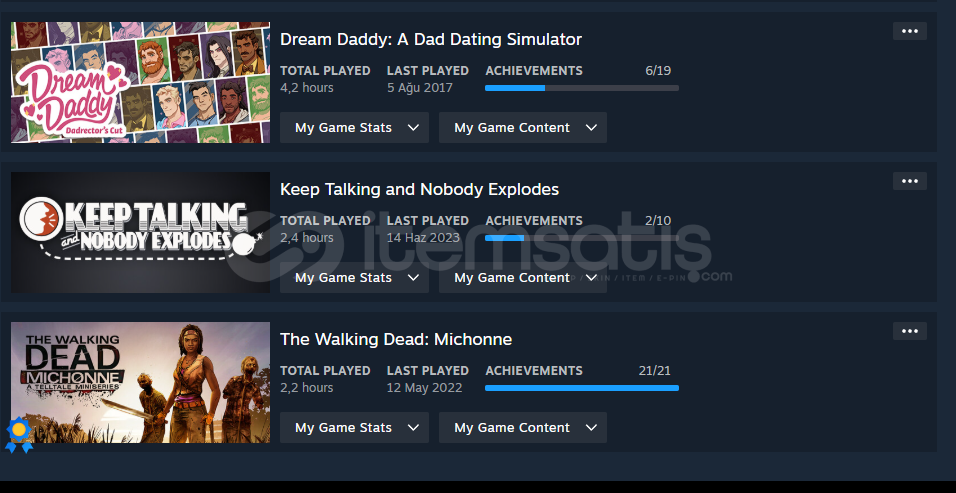Viewport: 956px width, 493px height.
Task: Open Keep Talking and Nobody Explodes title link
Action: (x=419, y=190)
